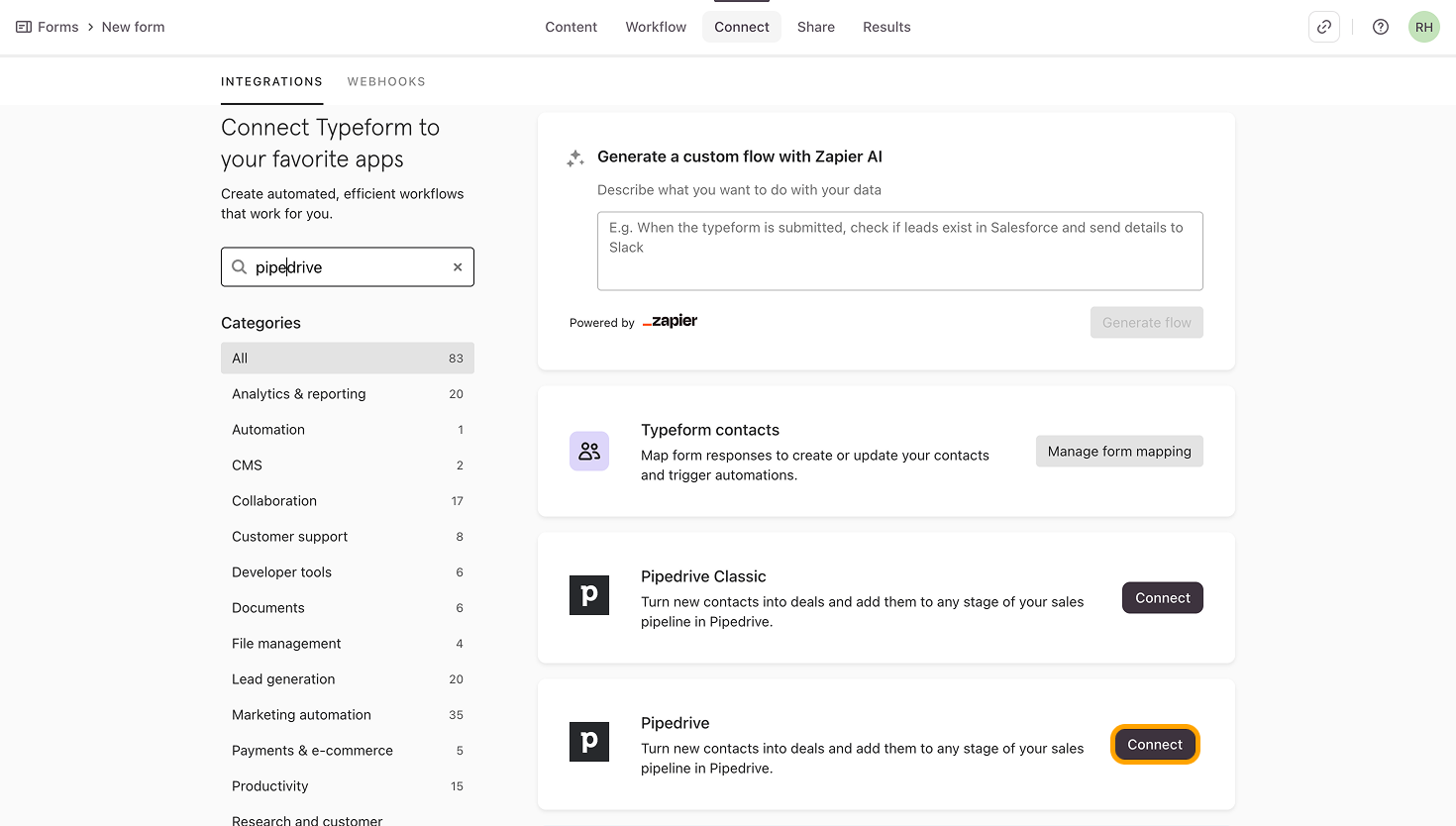Click the Typeform contacts title
Image resolution: width=1456 pixels, height=826 pixels.
coord(710,430)
